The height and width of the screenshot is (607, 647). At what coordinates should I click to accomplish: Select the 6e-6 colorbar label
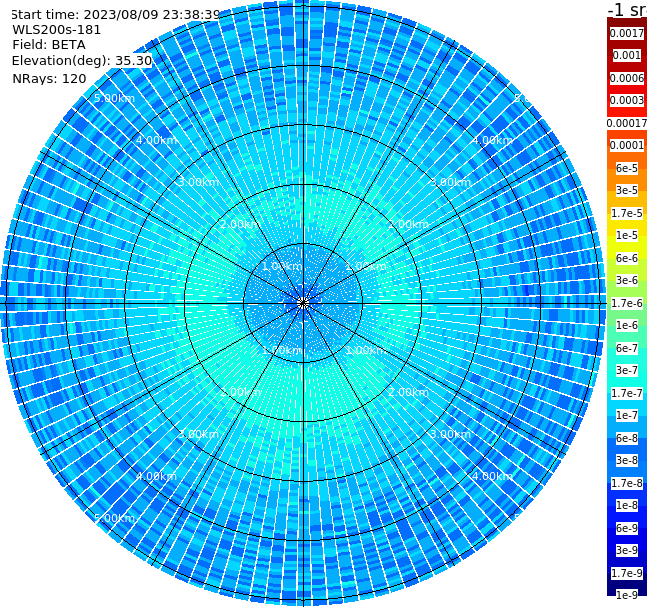coord(627,258)
